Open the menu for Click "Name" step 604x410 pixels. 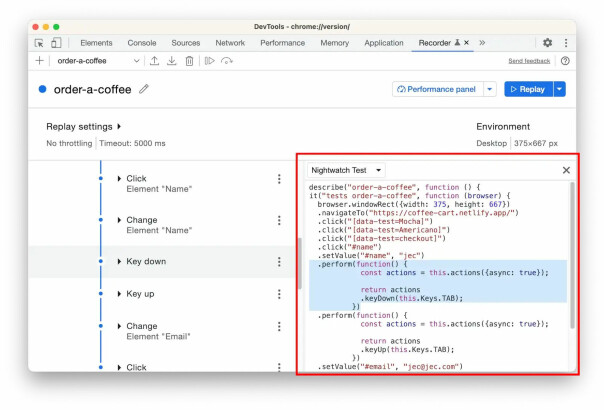[279, 179]
